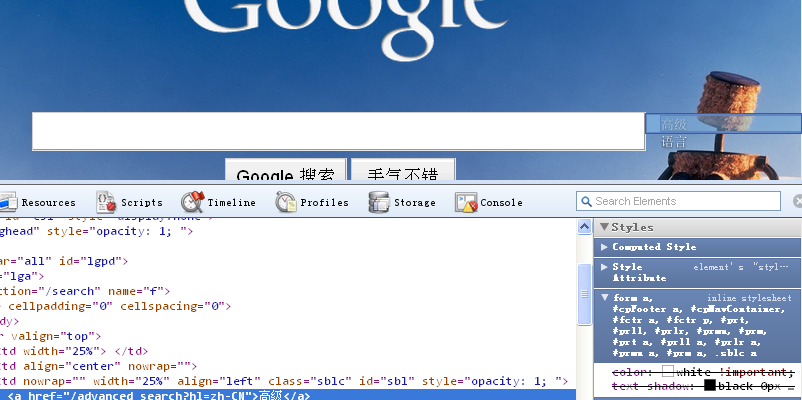Click the black text-shadow color swatch

pos(710,385)
